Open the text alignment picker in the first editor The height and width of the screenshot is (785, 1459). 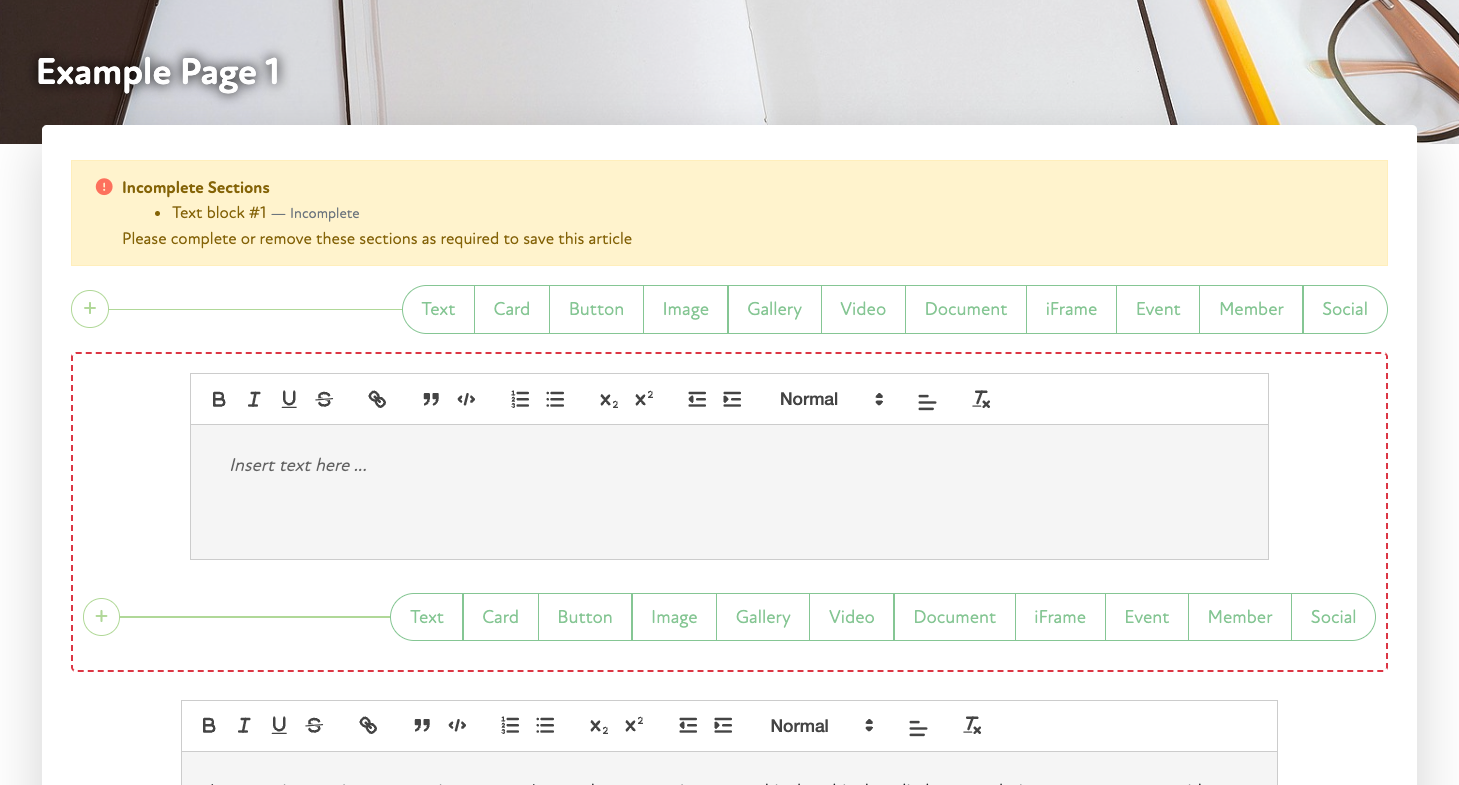(927, 401)
